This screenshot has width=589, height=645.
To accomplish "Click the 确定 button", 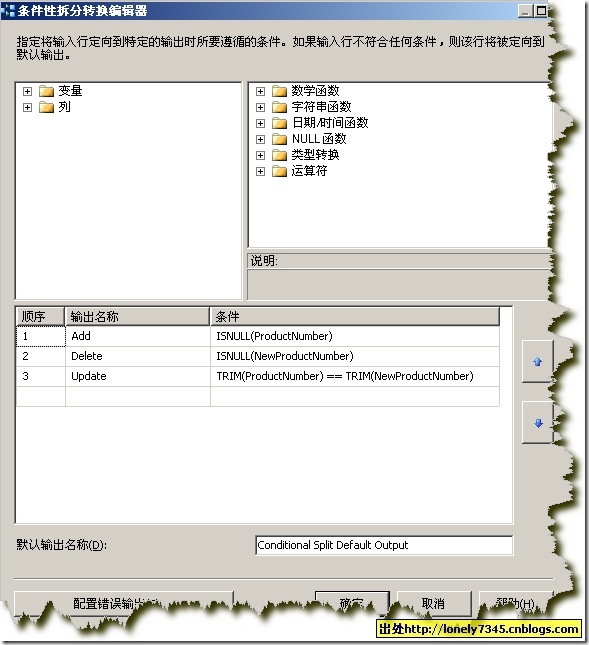I will tap(352, 603).
